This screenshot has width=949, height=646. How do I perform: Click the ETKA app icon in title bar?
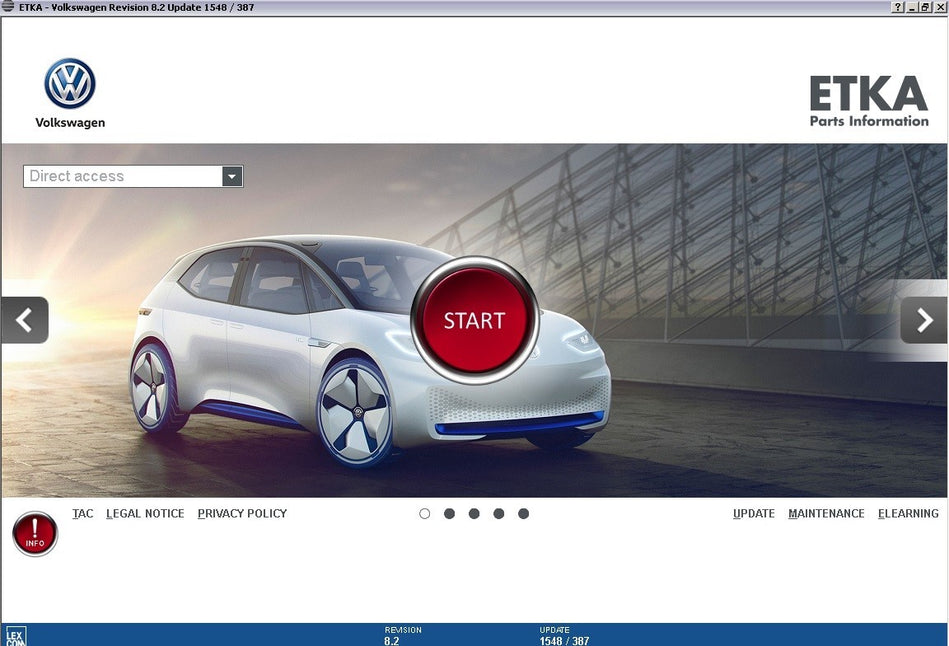click(x=8, y=7)
